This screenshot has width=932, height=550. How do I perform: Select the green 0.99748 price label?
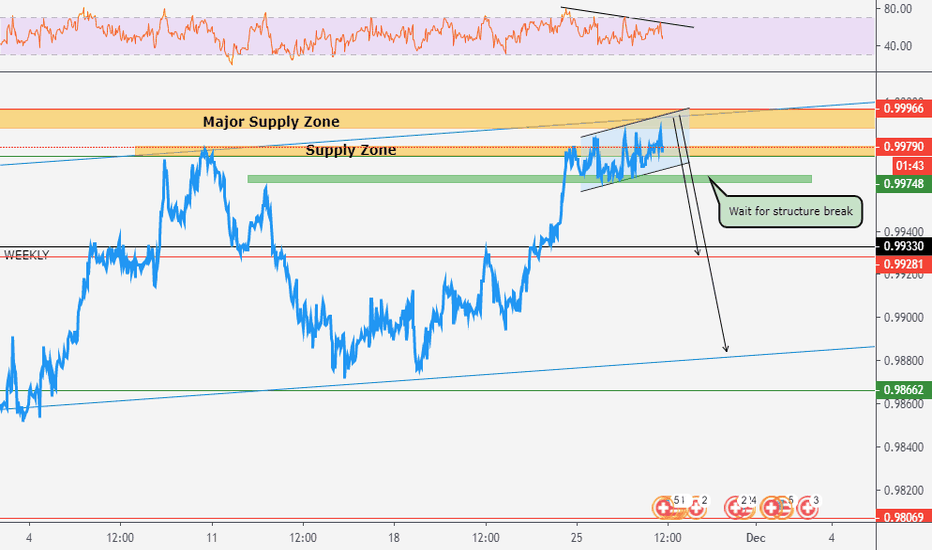903,184
